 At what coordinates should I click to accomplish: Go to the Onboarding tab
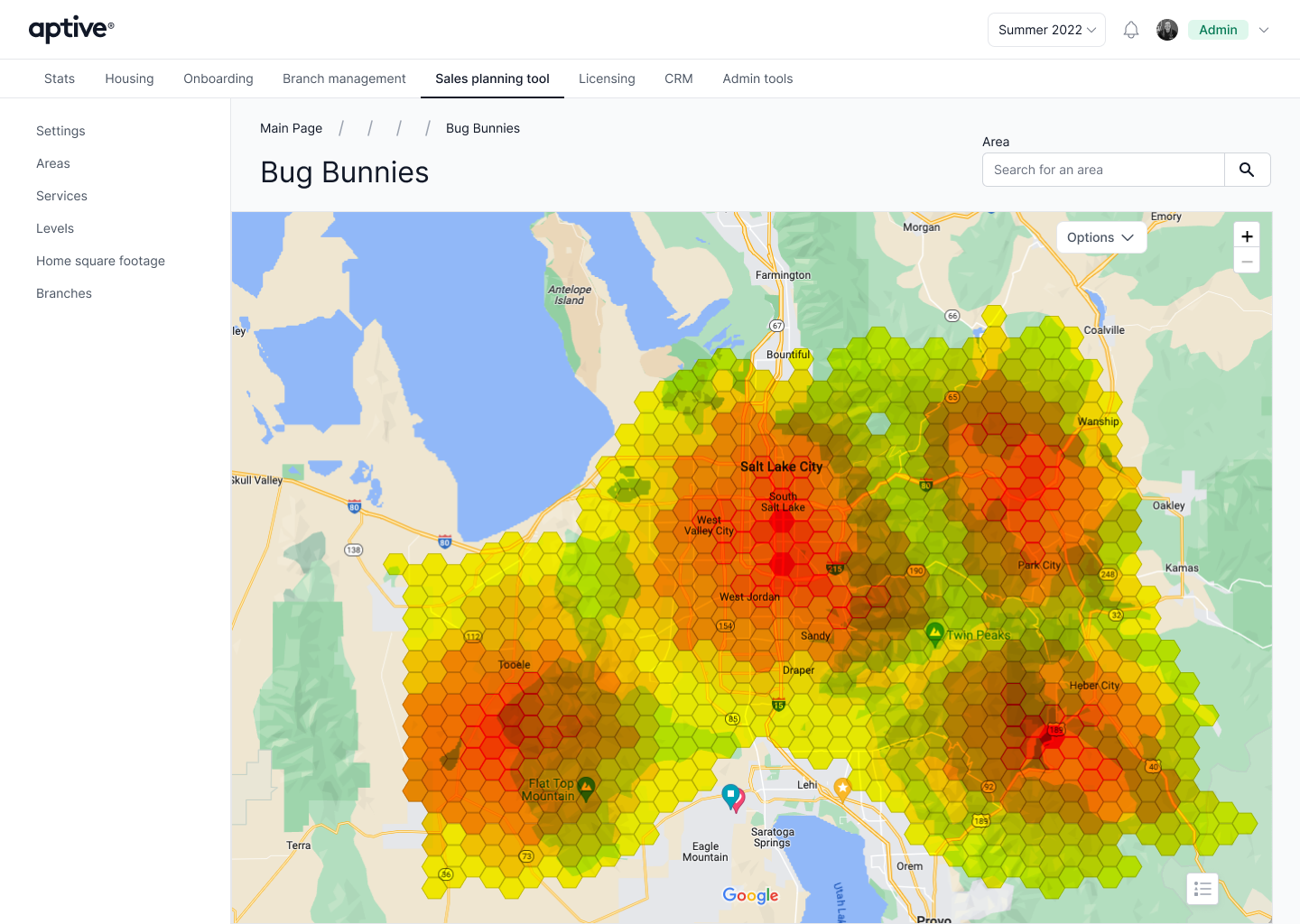pyautogui.click(x=218, y=79)
